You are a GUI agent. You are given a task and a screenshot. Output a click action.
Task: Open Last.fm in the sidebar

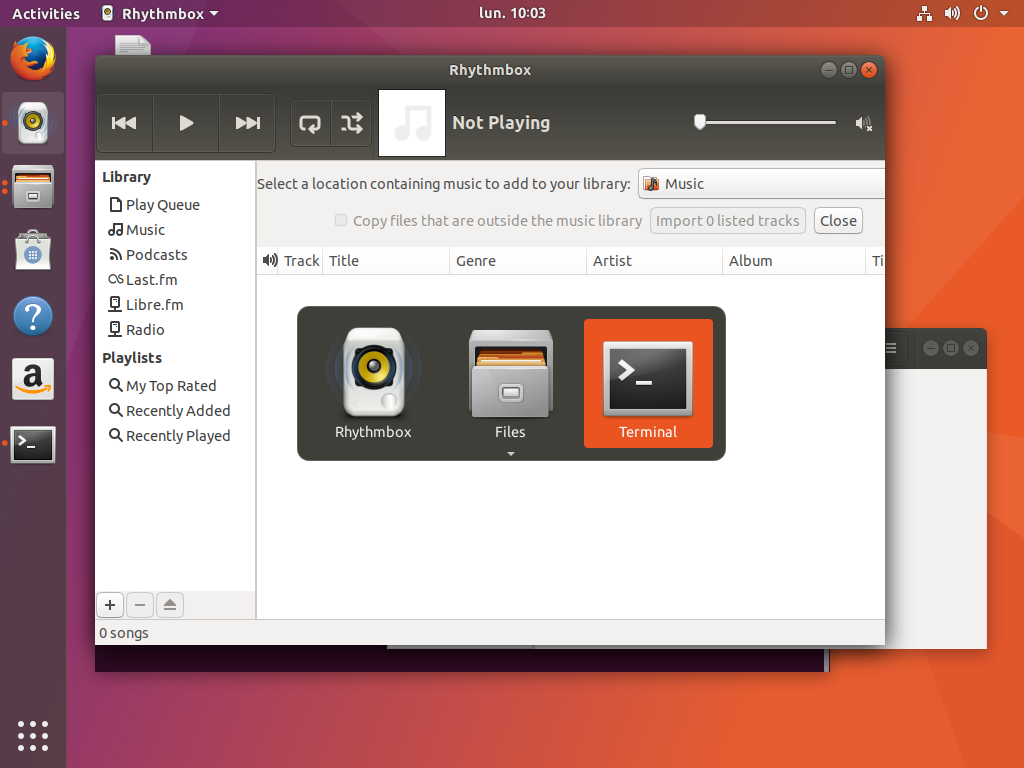pyautogui.click(x=142, y=280)
